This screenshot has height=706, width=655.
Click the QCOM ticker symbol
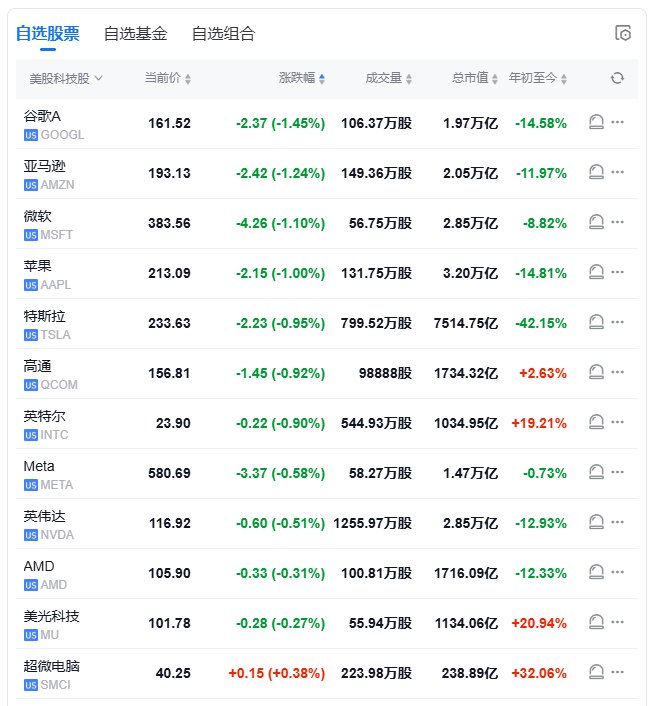(x=59, y=385)
